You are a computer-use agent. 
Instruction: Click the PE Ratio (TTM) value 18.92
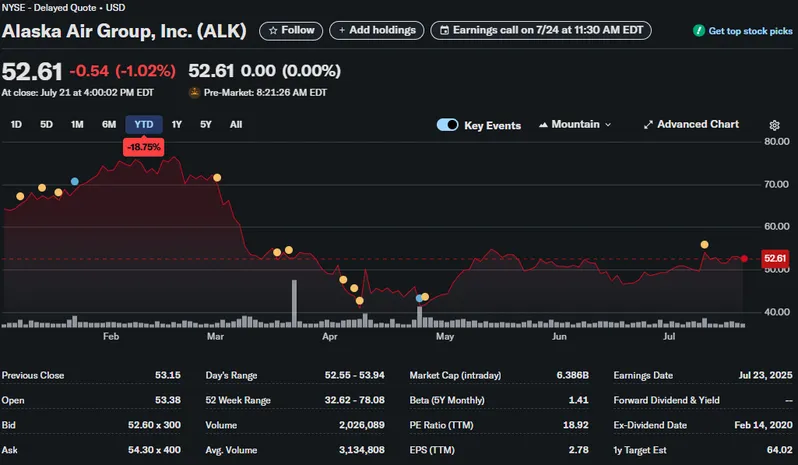[576, 425]
